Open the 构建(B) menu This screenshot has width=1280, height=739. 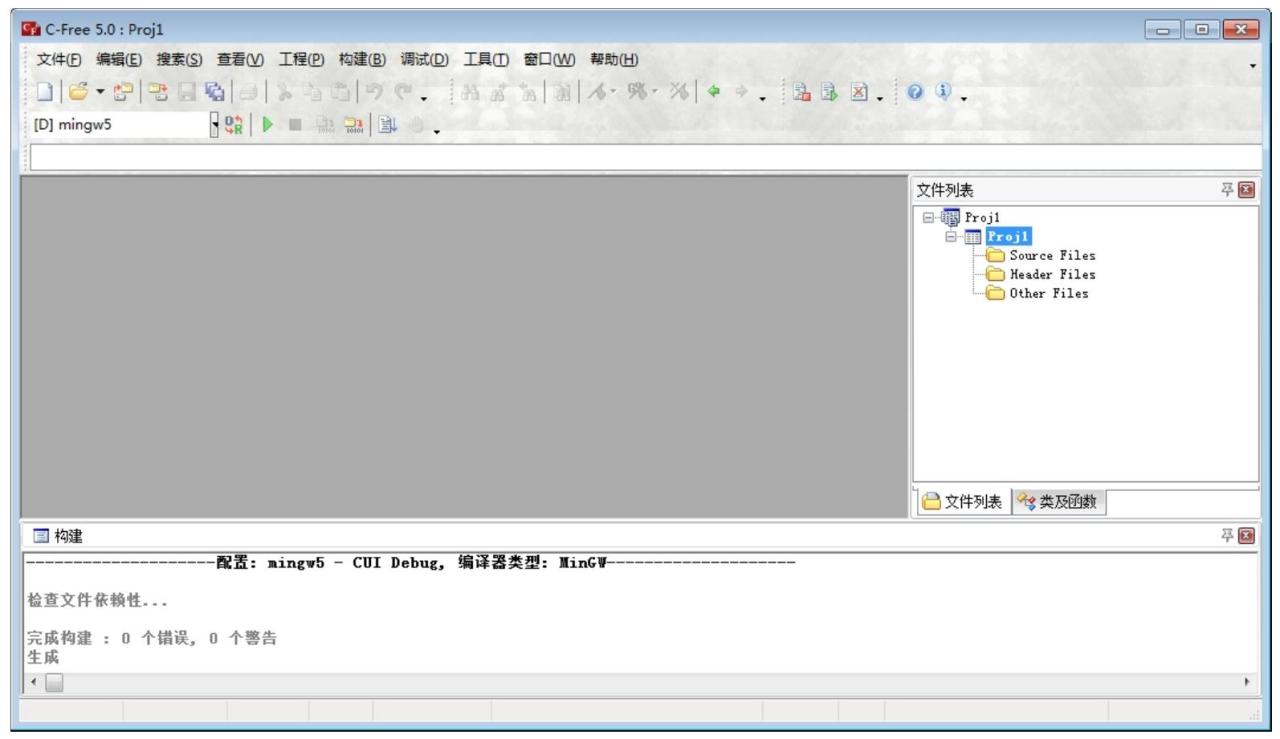[362, 59]
